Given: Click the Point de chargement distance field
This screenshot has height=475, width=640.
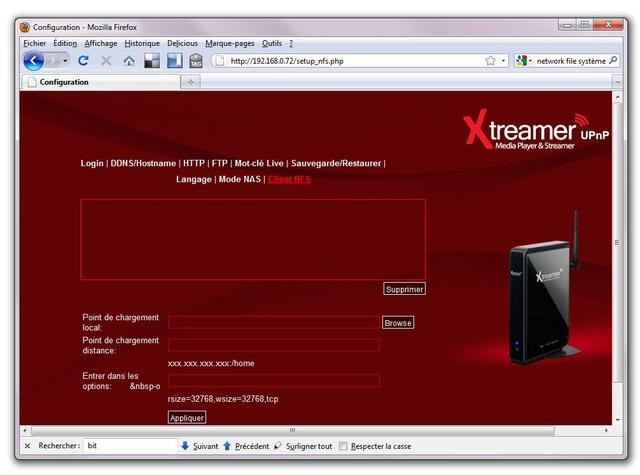Looking at the screenshot, I should 273,345.
